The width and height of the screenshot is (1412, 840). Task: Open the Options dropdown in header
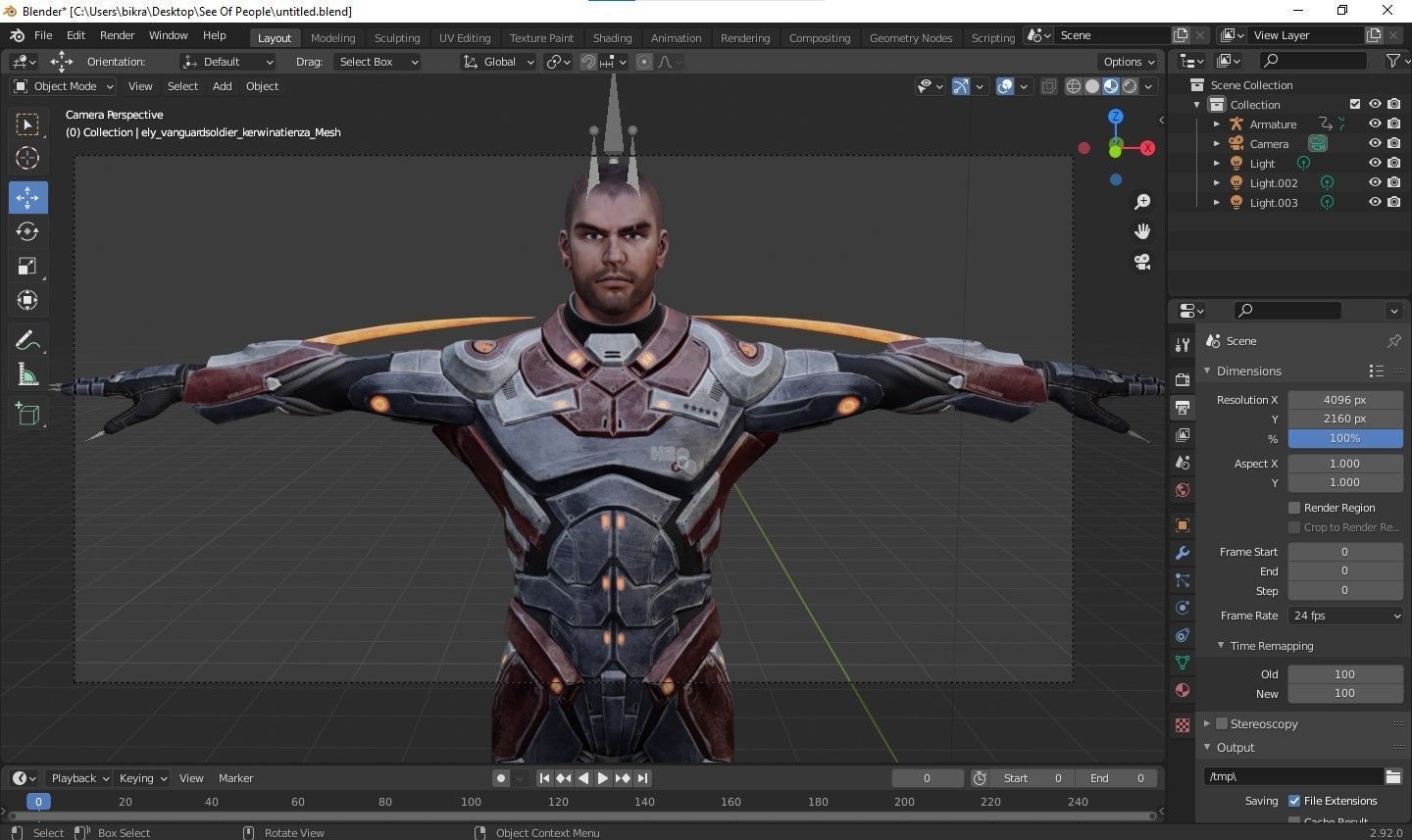point(1130,62)
